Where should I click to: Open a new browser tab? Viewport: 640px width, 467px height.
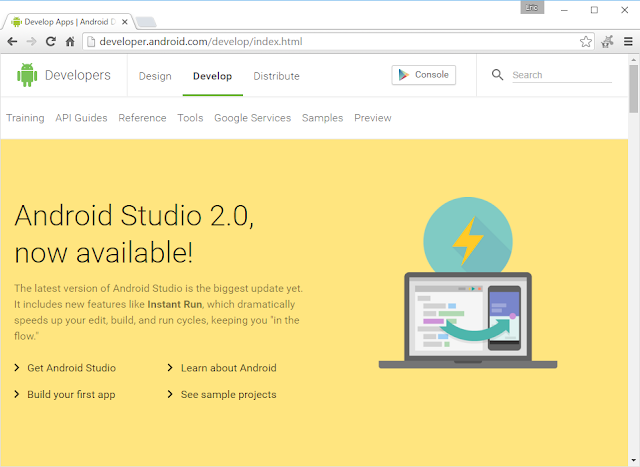click(146, 22)
